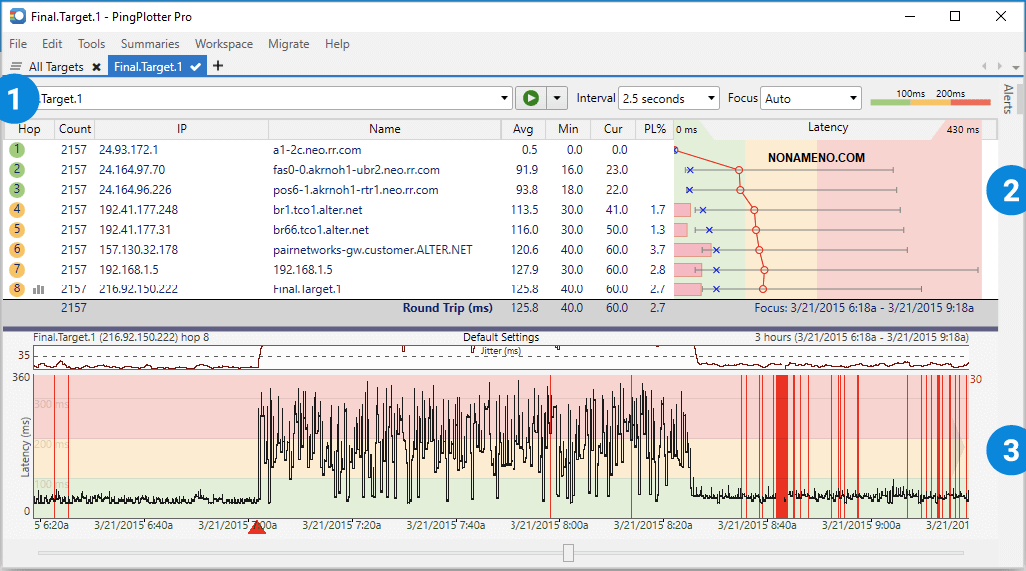Select the hop 7 orange circle

point(17,269)
